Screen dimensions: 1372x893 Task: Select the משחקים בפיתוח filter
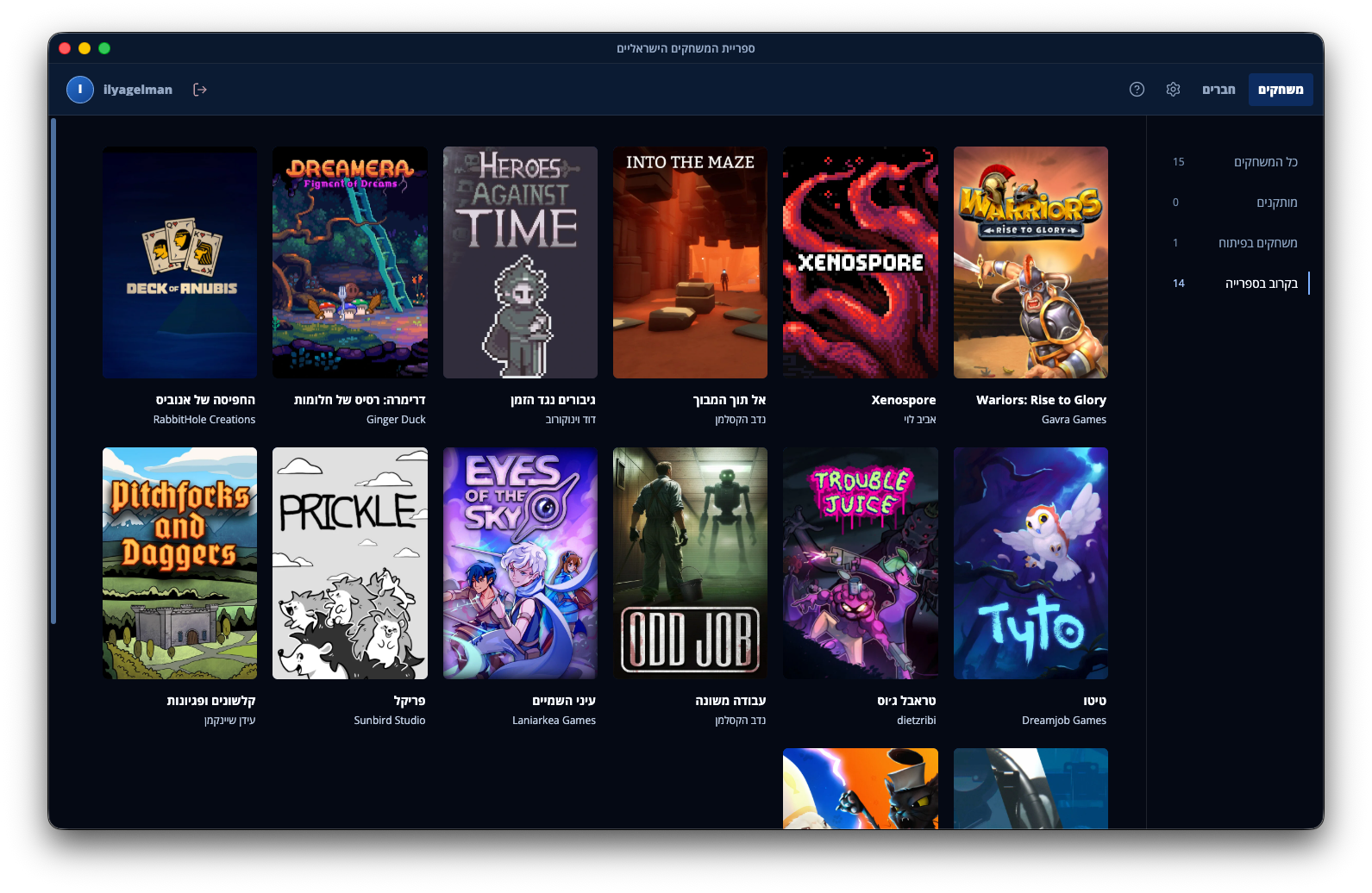point(1235,243)
